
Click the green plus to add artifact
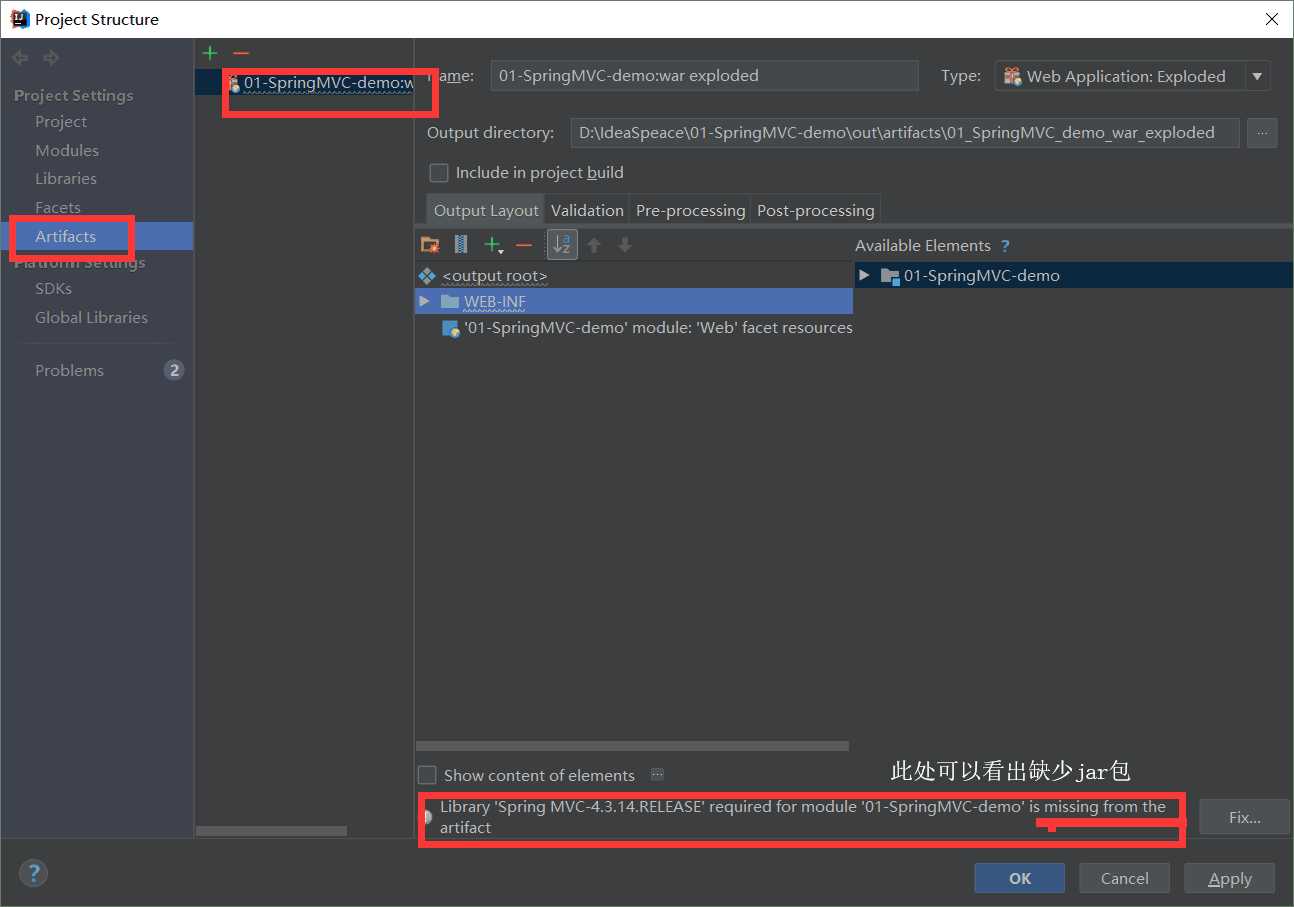click(209, 53)
